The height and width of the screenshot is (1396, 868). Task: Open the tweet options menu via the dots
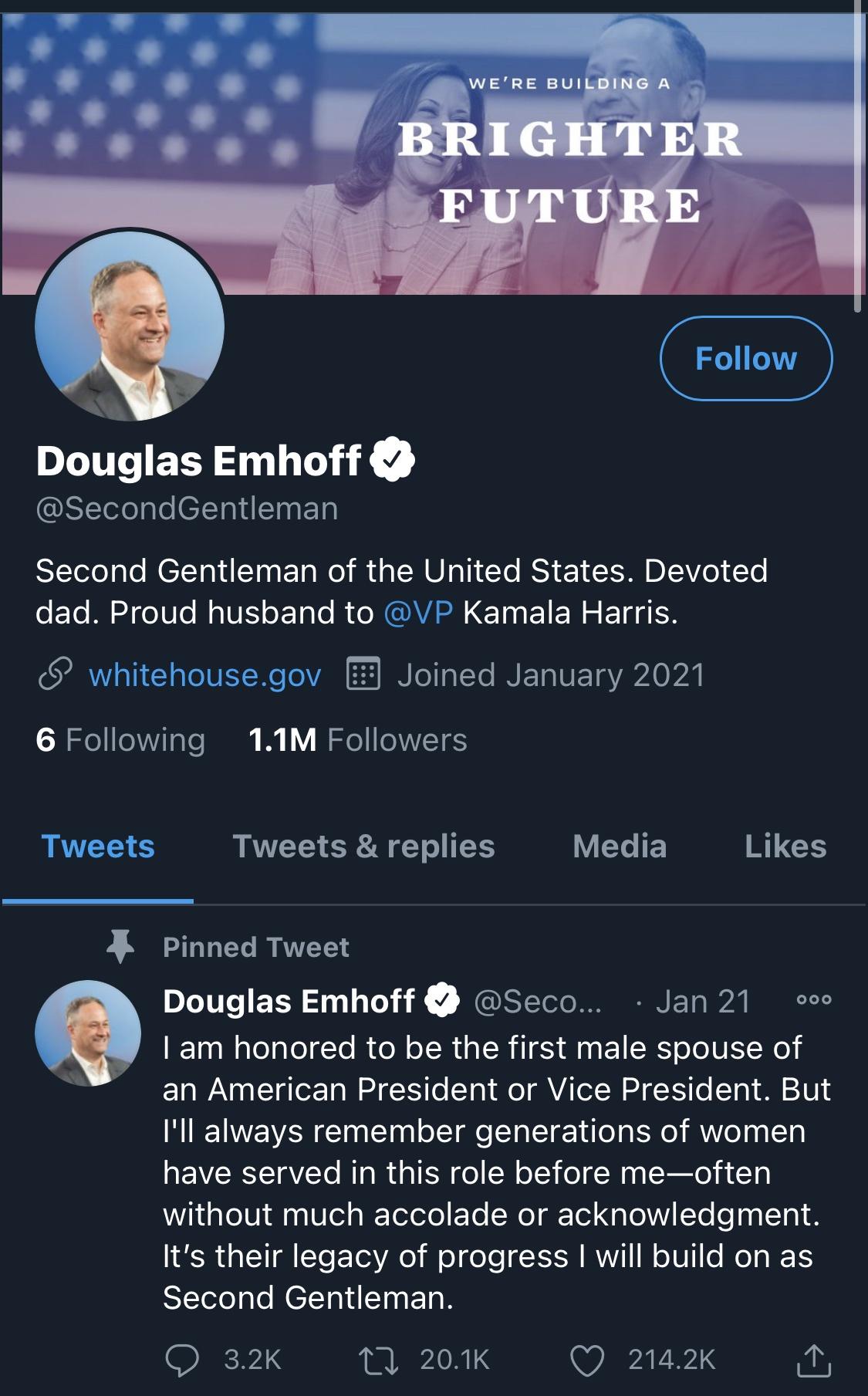[814, 997]
